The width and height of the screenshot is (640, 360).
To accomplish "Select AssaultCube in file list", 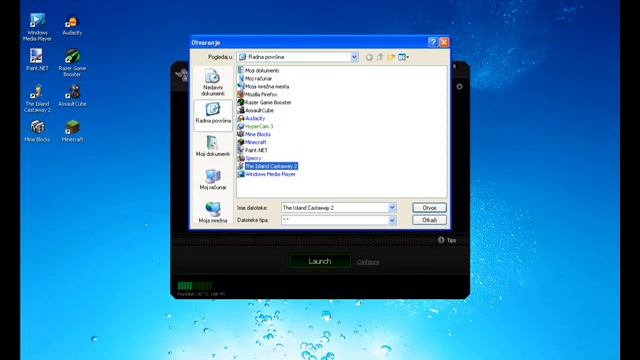I will [256, 110].
